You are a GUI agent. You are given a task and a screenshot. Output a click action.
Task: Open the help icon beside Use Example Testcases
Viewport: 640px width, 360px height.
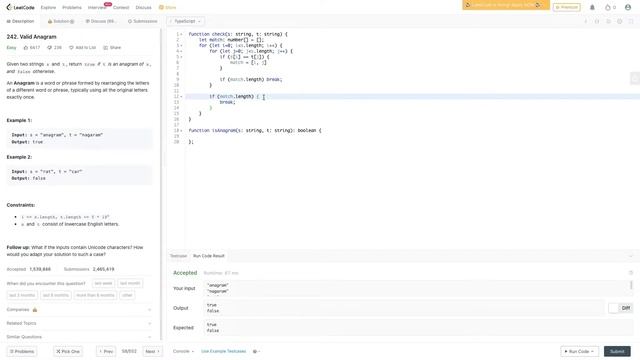(255, 351)
